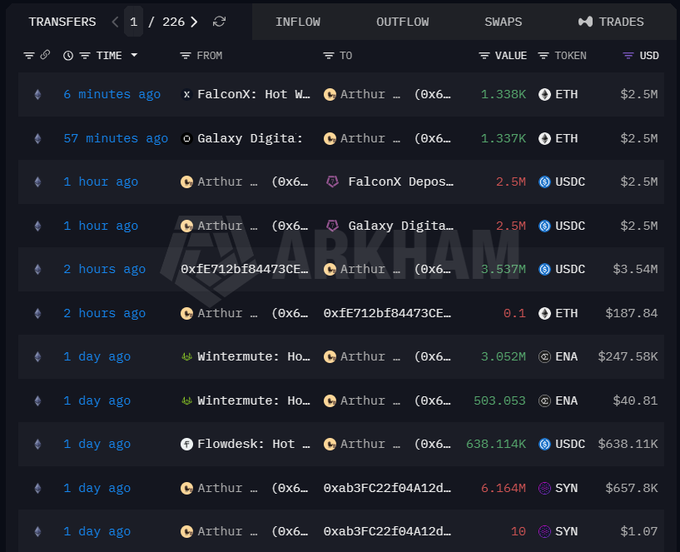Open the 57 minutes ago transaction
This screenshot has height=552, width=680.
pyautogui.click(x=116, y=139)
